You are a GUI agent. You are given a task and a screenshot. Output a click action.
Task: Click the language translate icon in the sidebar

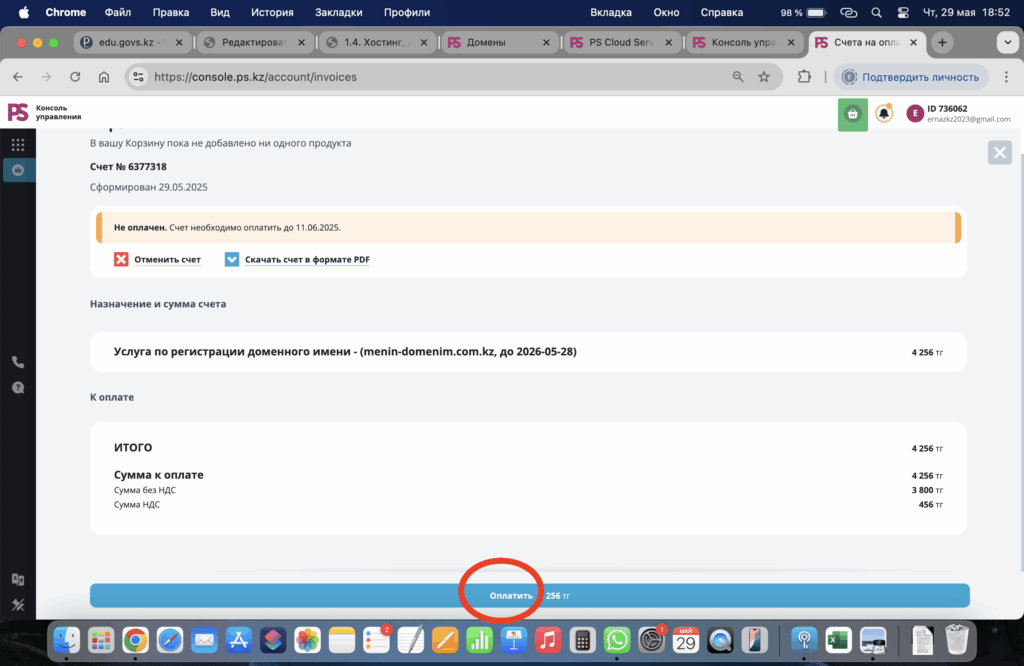coord(18,579)
